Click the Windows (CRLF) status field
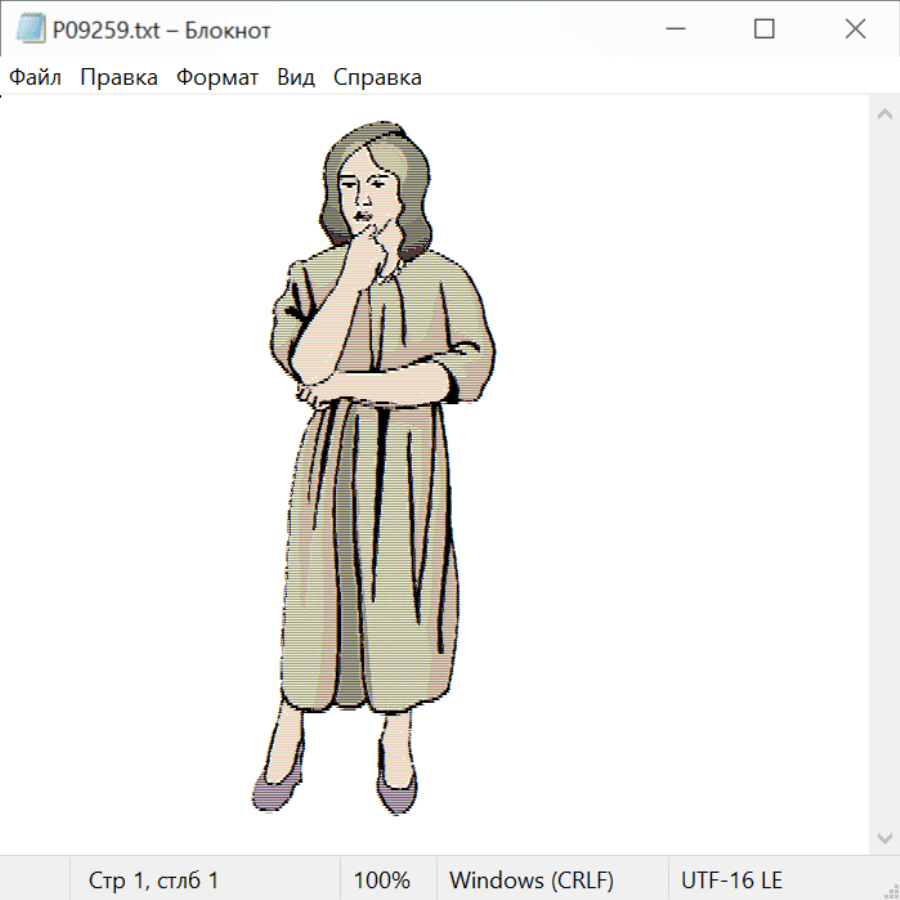 click(531, 881)
